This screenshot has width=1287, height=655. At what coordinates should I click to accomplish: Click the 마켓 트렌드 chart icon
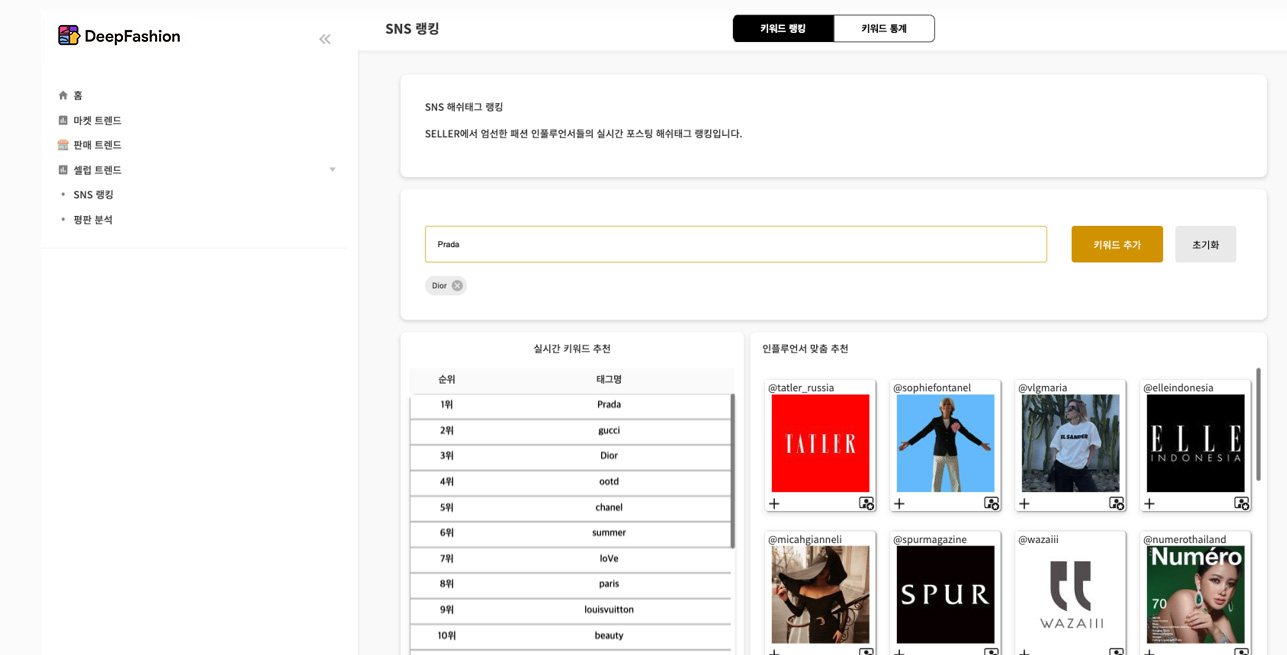[63, 120]
